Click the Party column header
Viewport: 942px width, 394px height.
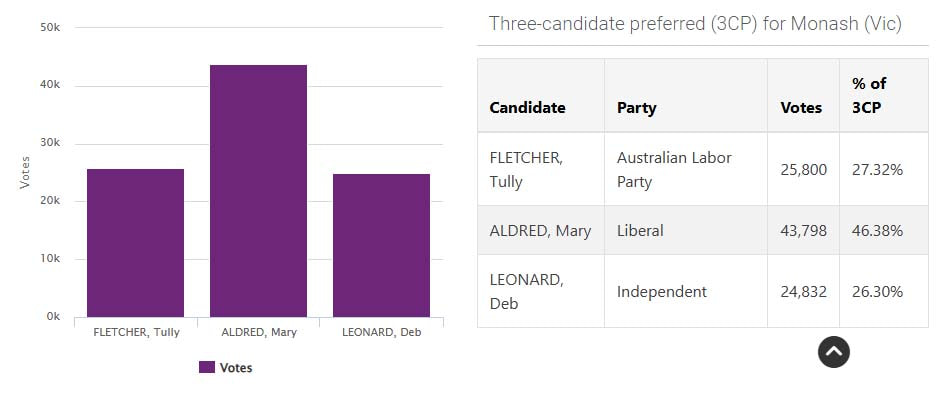(685, 95)
